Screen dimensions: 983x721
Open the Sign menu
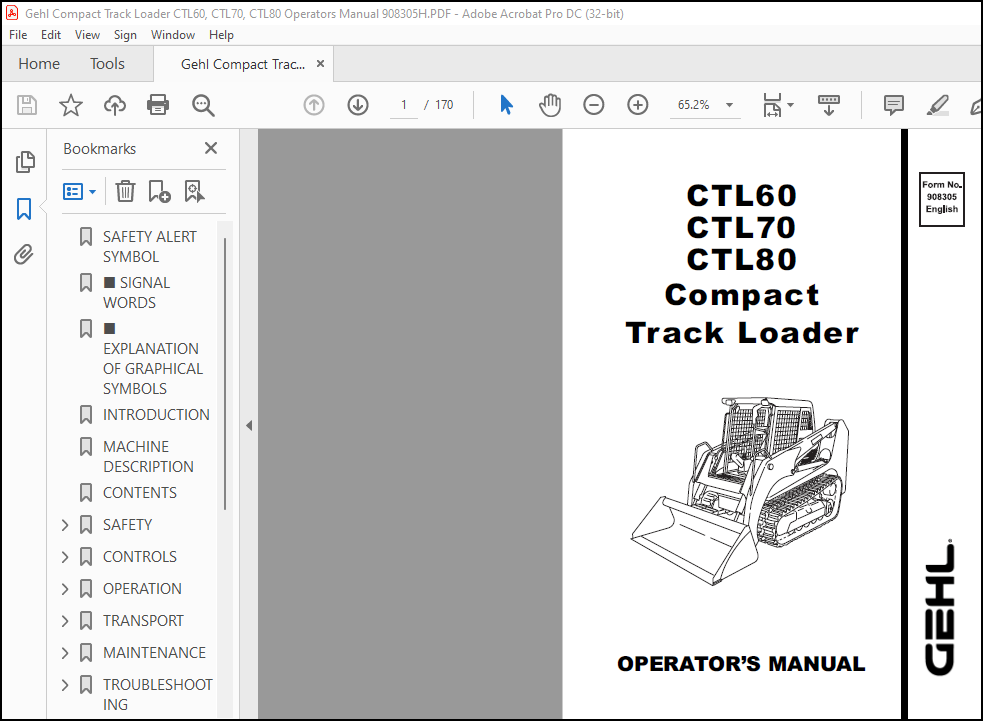click(x=125, y=34)
